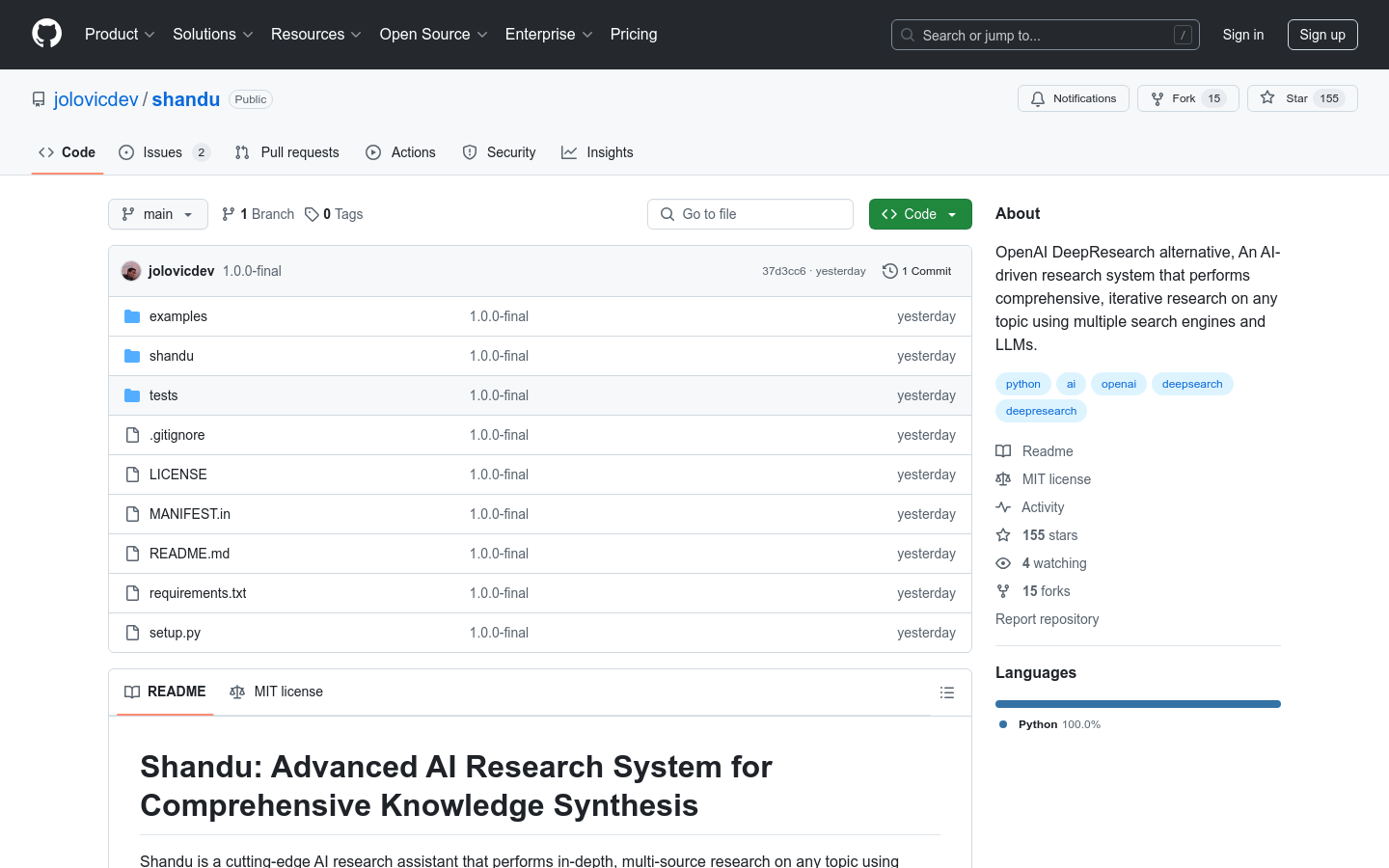Click the book icon beside Readme sidebar link
Viewport: 1389px width, 868px height.
pyautogui.click(x=1003, y=451)
